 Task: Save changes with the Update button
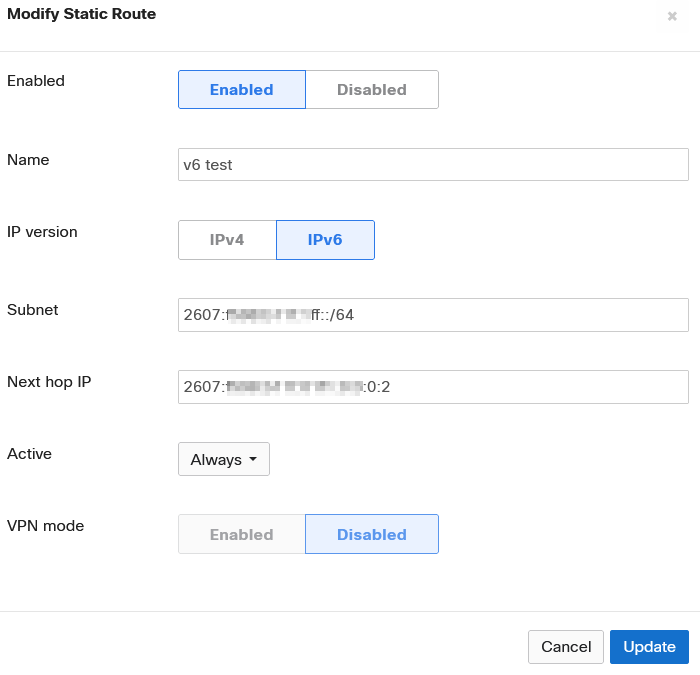649,647
